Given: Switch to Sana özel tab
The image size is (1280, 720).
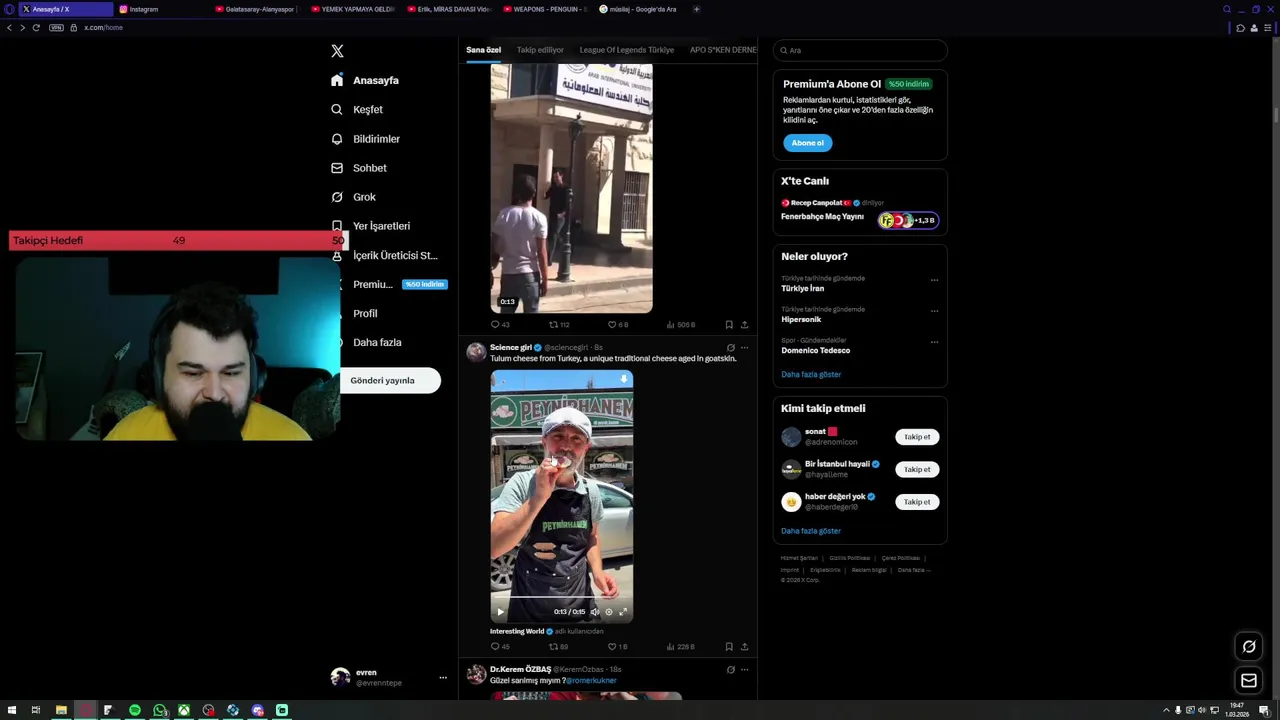Looking at the screenshot, I should pyautogui.click(x=483, y=50).
